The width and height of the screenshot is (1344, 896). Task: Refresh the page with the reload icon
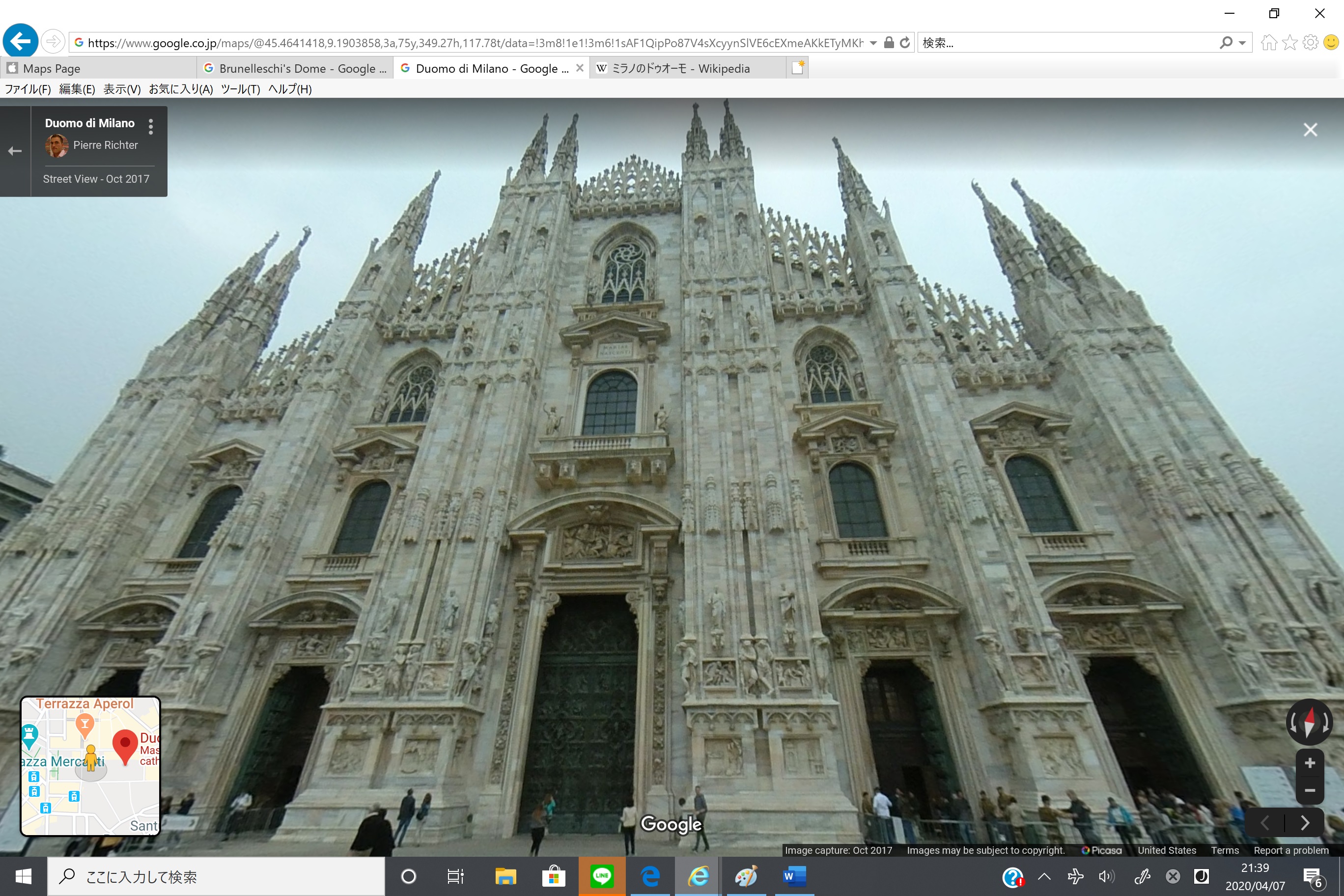pyautogui.click(x=904, y=43)
